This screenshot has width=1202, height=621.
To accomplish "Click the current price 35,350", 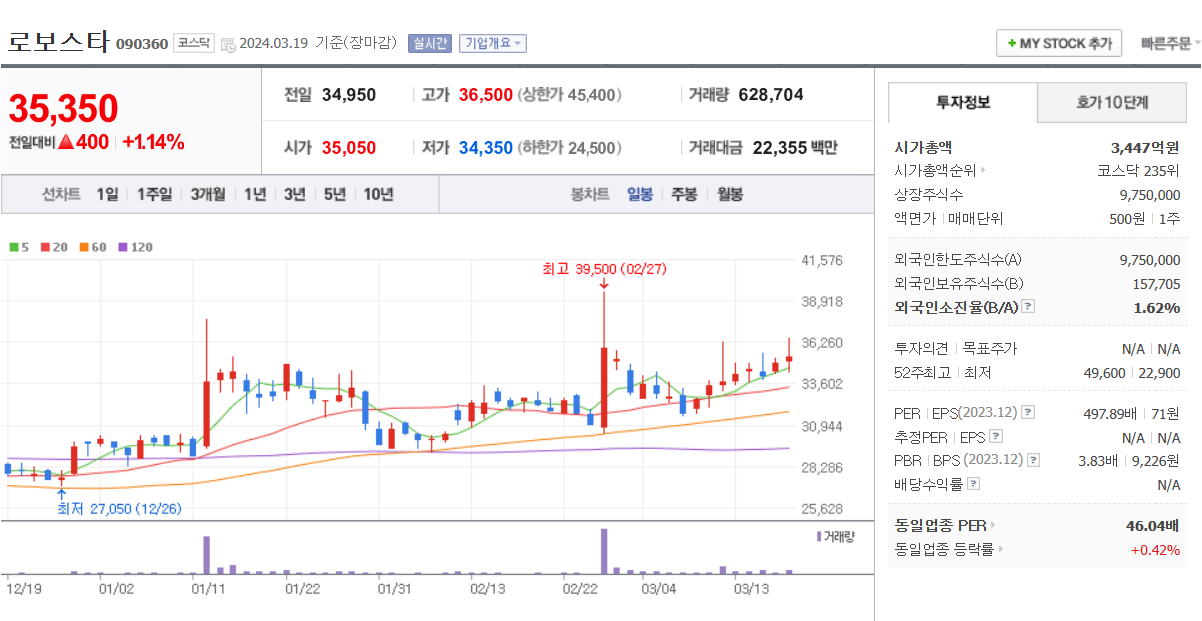I will tap(64, 108).
